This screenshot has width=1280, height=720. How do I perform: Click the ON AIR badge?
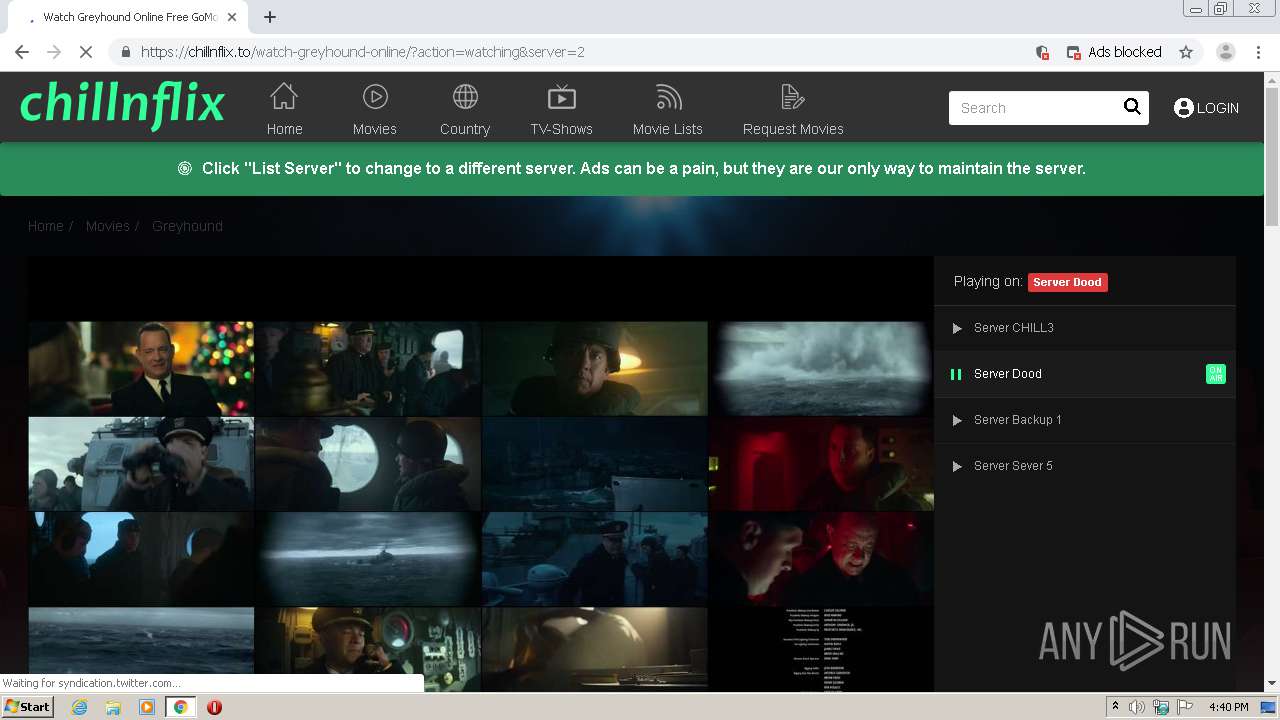pos(1215,374)
